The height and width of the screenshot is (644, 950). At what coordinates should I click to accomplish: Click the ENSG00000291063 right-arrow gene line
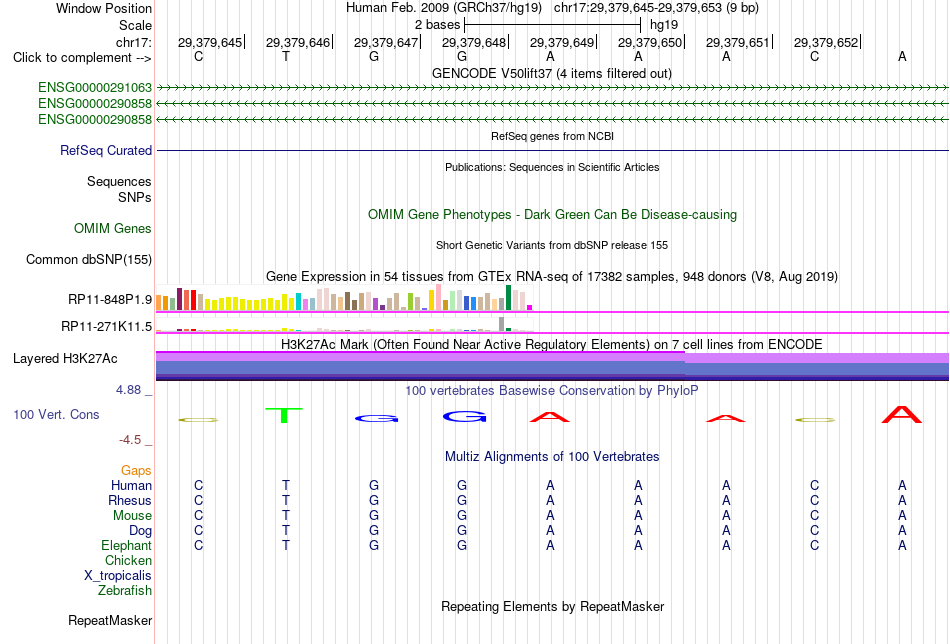tap(552, 88)
